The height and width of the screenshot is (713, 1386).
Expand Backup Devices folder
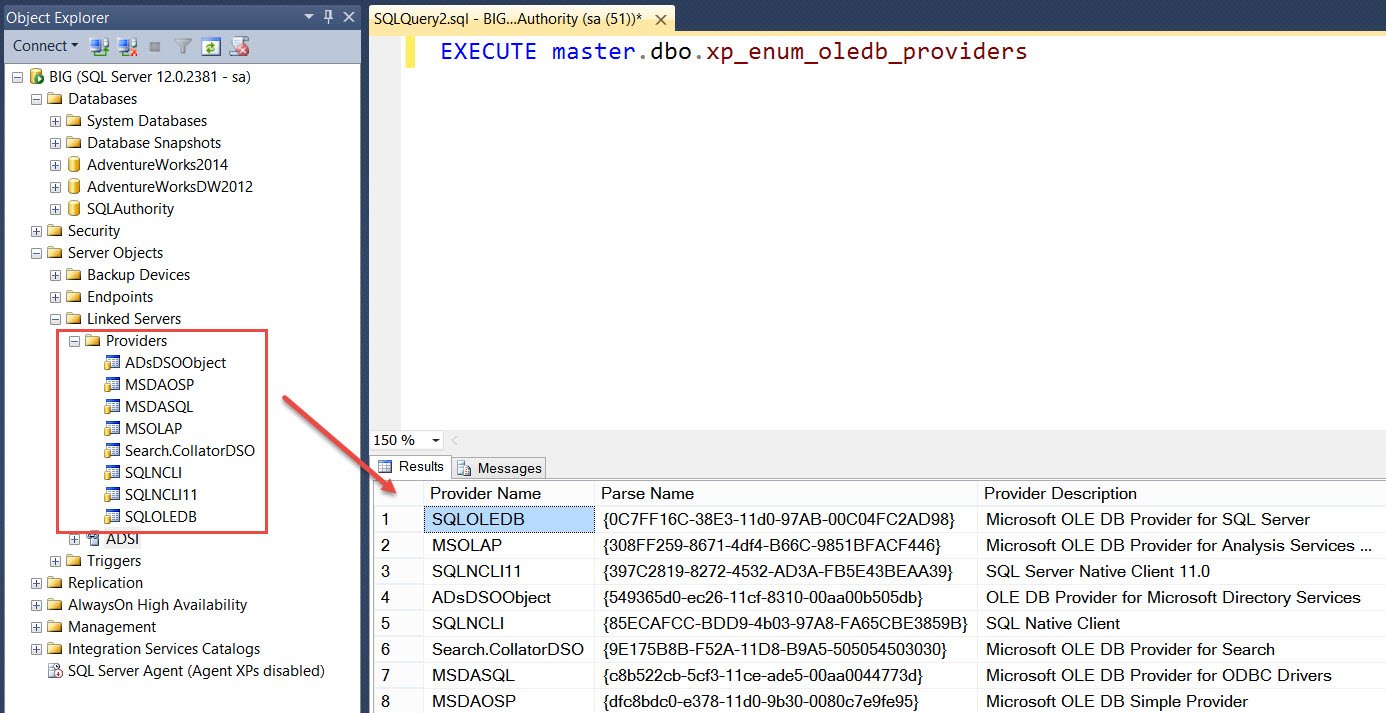[56, 275]
